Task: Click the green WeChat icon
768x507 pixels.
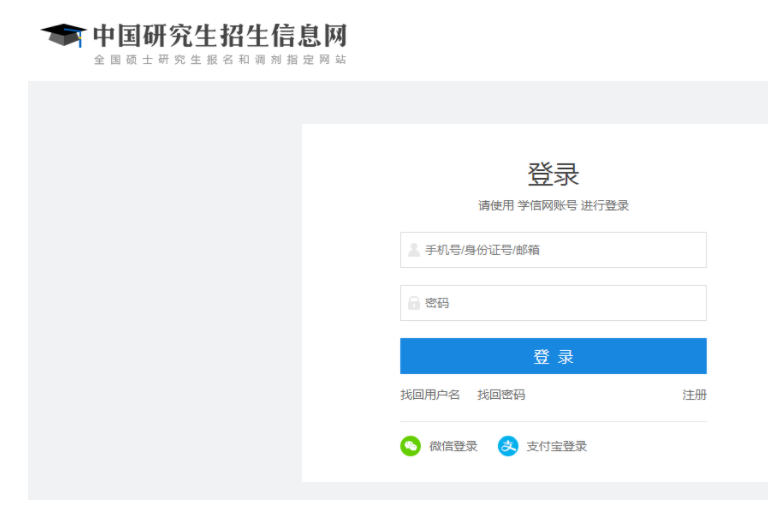Action: click(410, 446)
